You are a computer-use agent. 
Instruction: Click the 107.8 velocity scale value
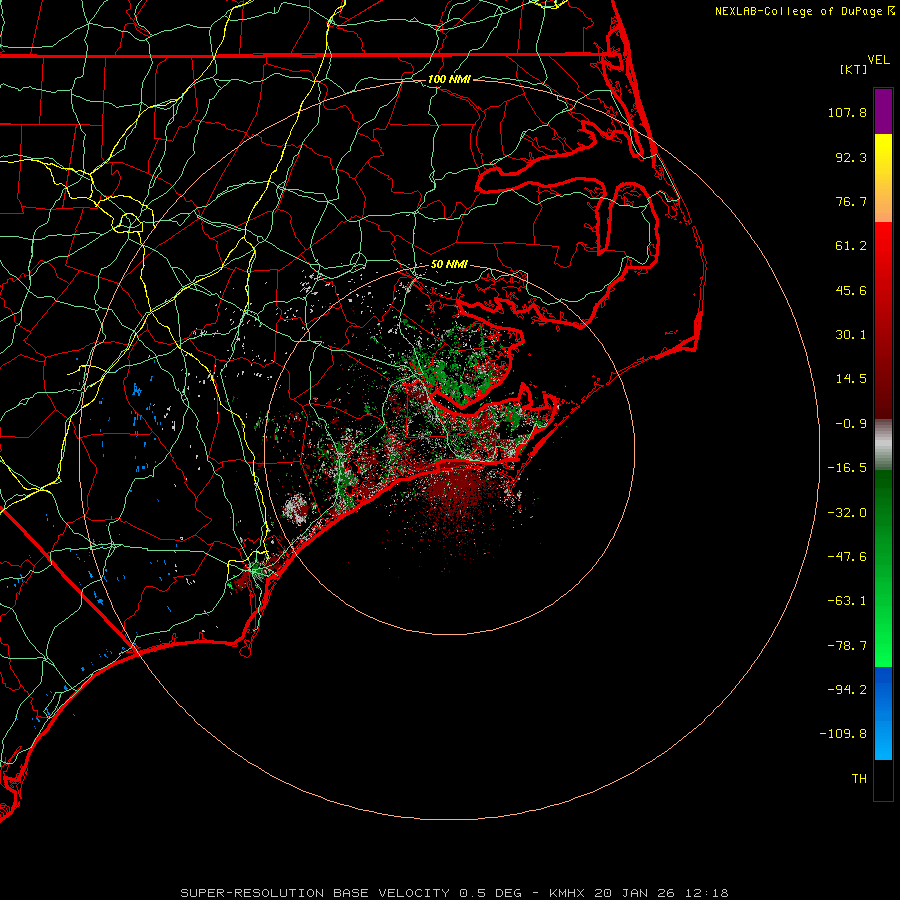[847, 112]
